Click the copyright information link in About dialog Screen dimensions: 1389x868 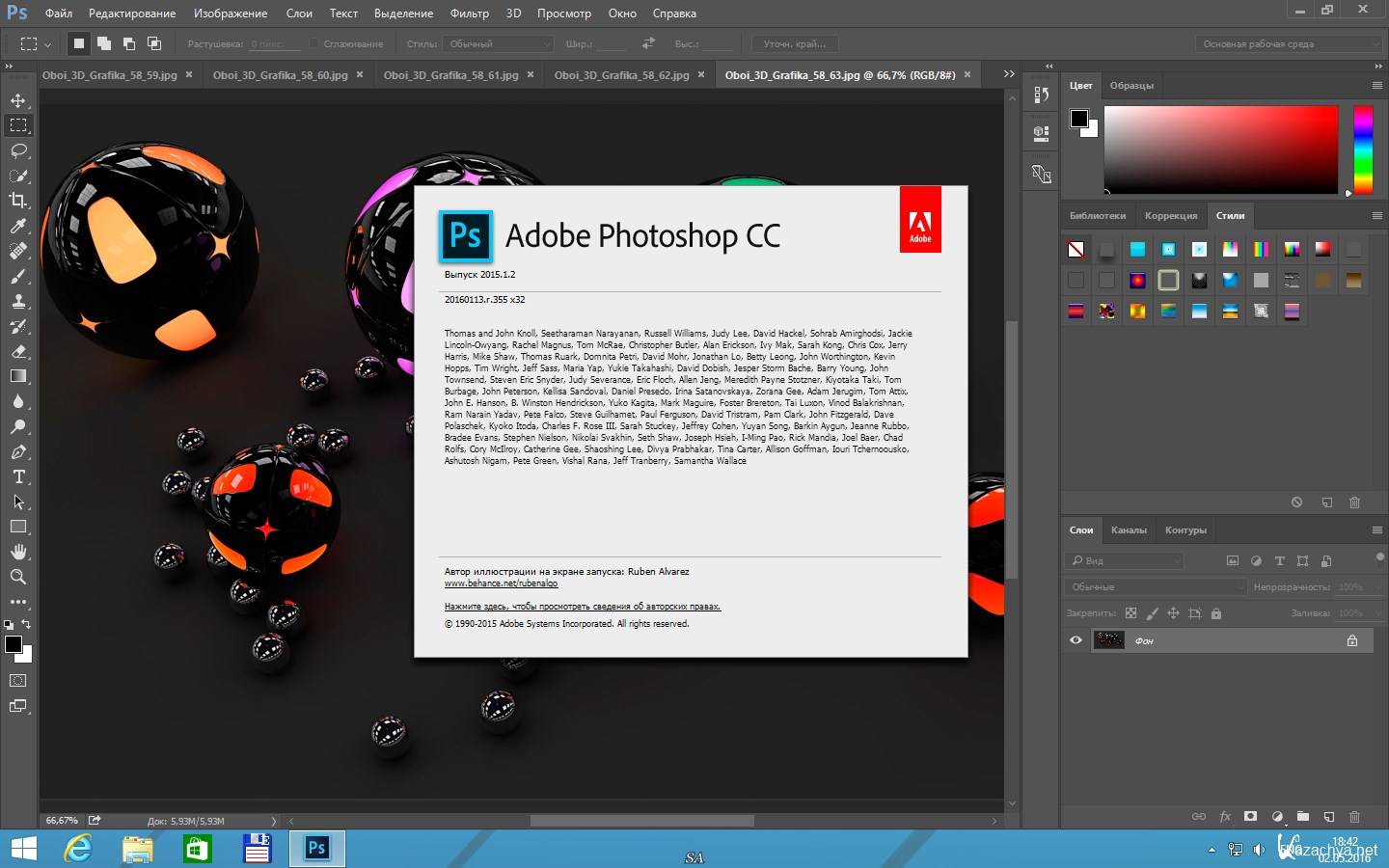582,607
